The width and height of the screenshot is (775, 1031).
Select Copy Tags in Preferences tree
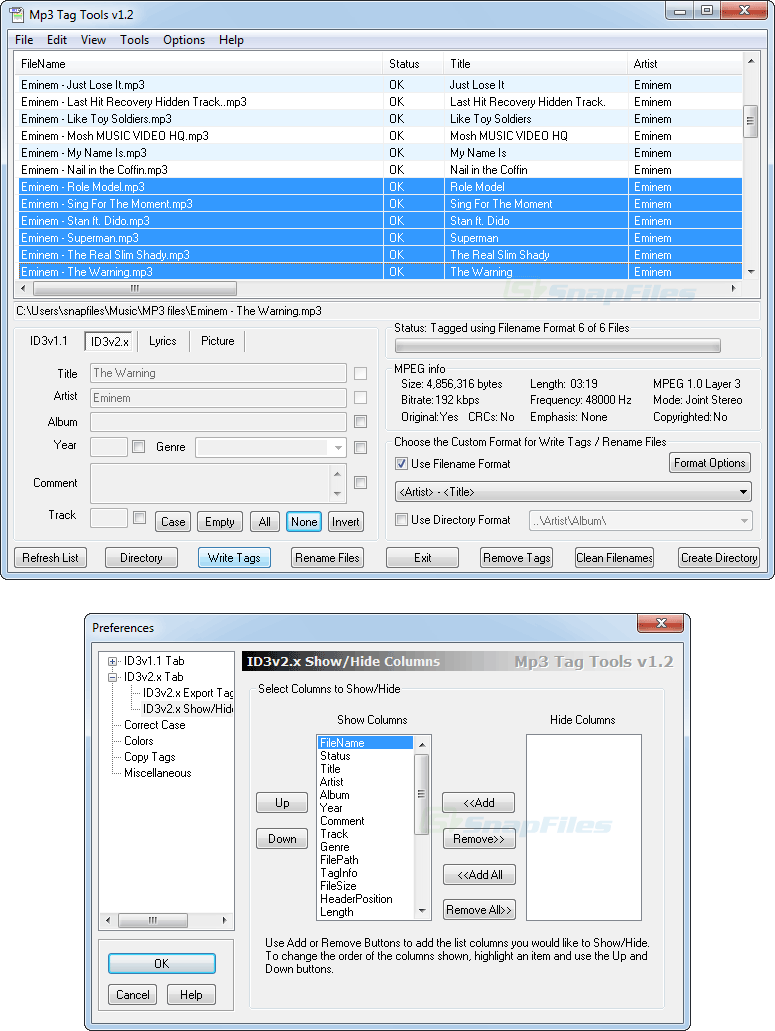[150, 757]
